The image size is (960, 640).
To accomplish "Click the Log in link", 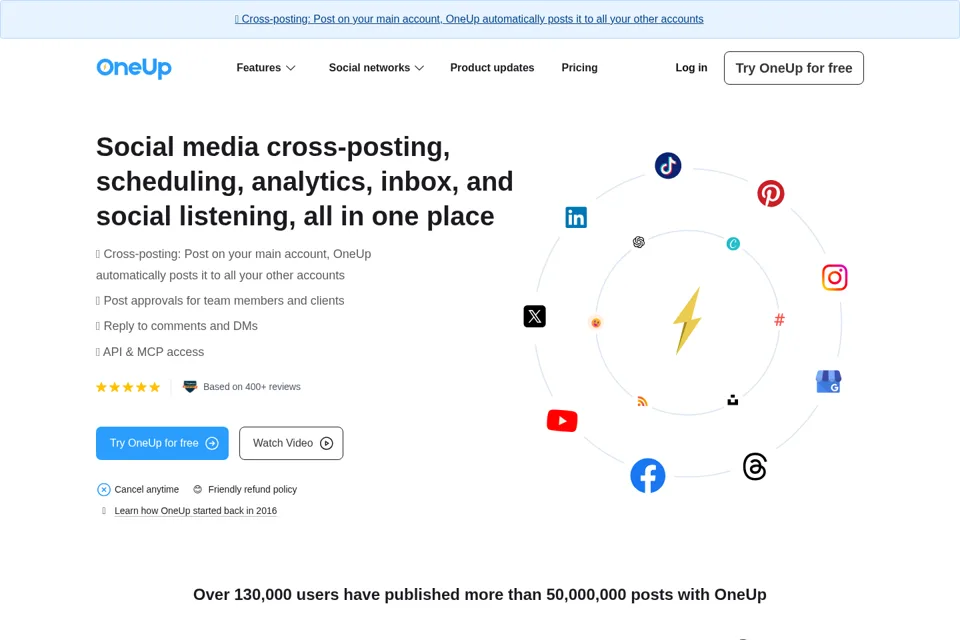I will pos(691,68).
